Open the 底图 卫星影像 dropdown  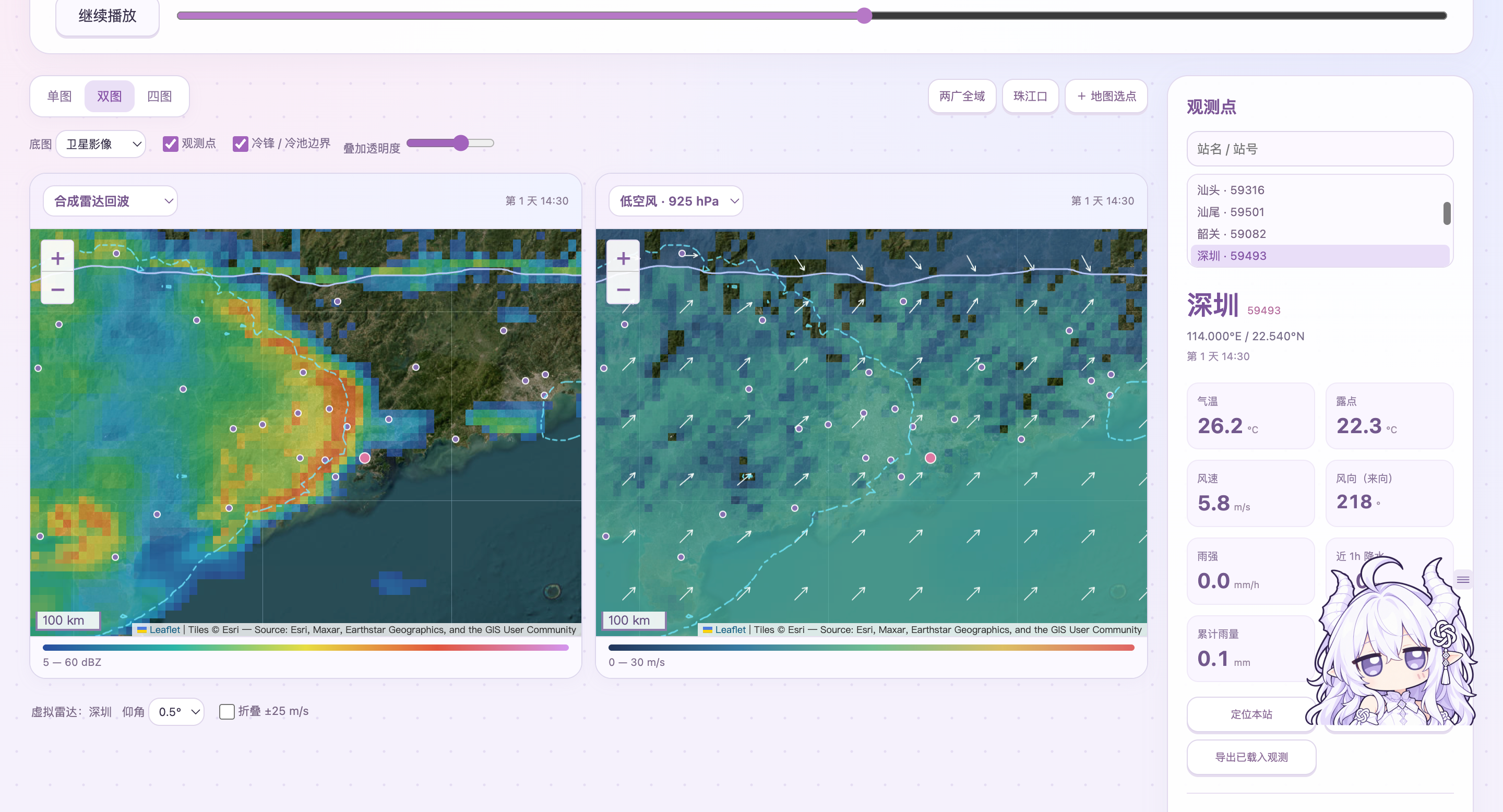(x=102, y=144)
